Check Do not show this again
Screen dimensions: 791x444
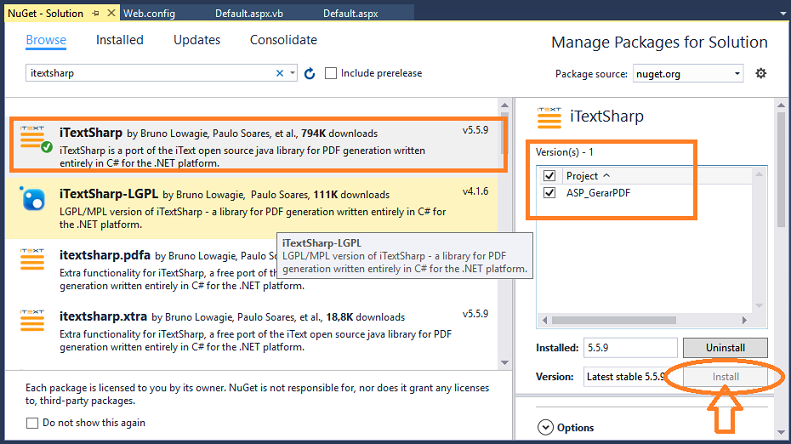tap(32, 423)
